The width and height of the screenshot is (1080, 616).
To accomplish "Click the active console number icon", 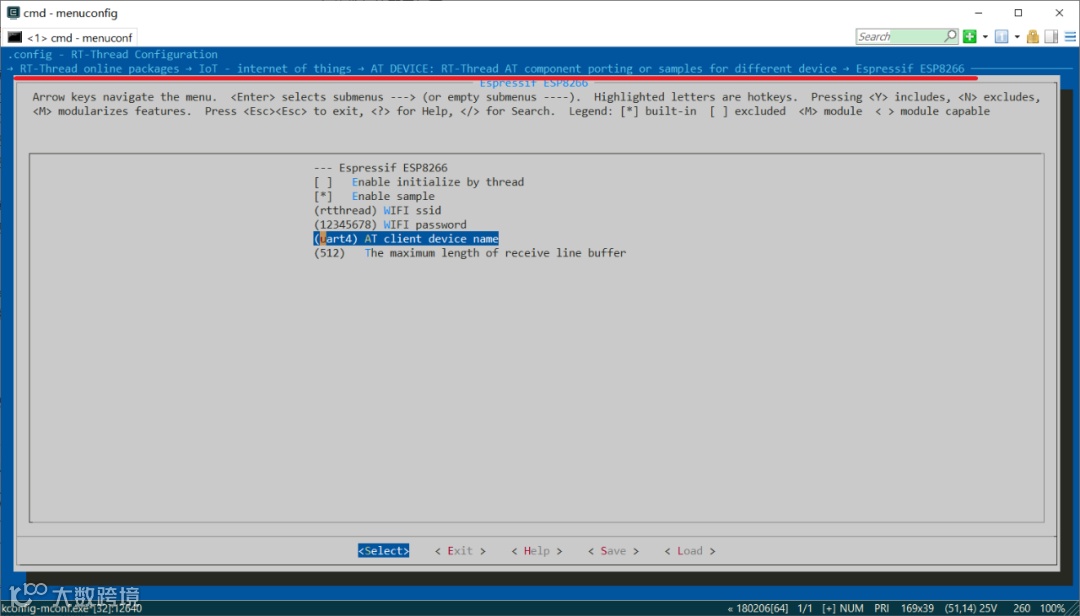I will coord(1001,37).
